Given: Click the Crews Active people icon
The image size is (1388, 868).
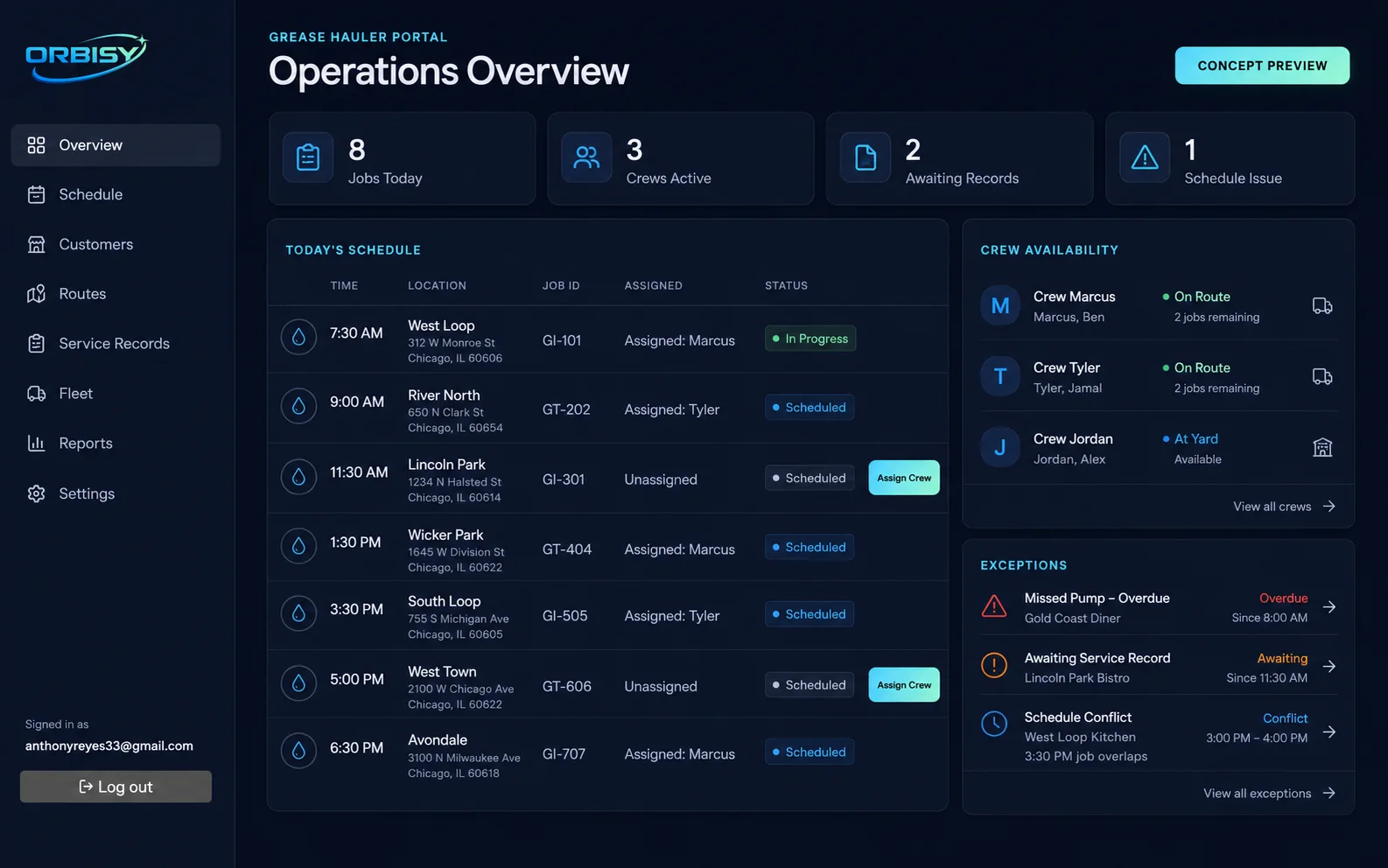Looking at the screenshot, I should point(586,157).
